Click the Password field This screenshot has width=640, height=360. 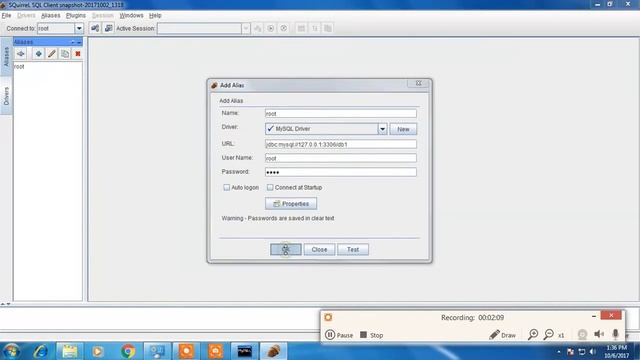(x=340, y=172)
